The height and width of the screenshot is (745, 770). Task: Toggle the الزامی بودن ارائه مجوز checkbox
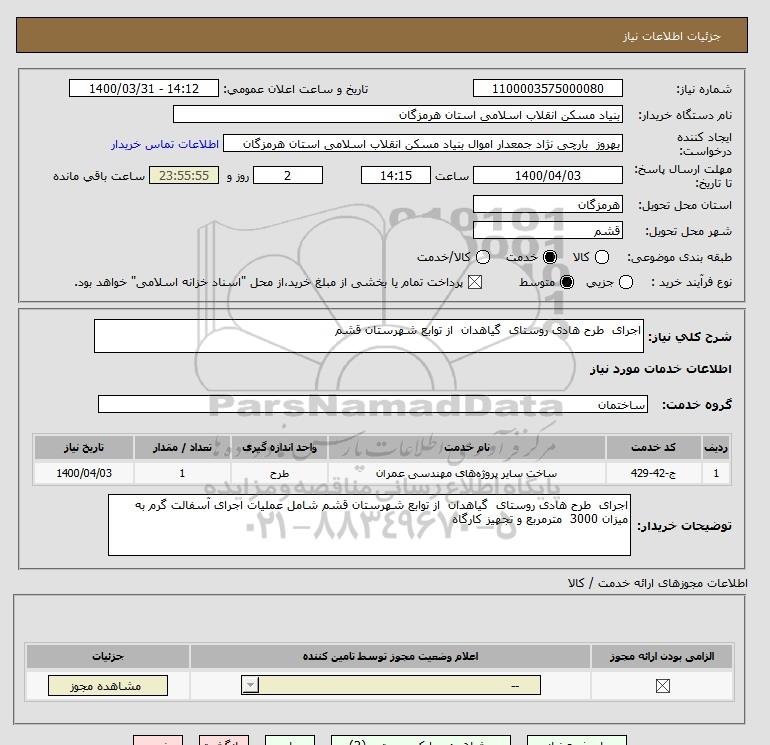click(662, 686)
